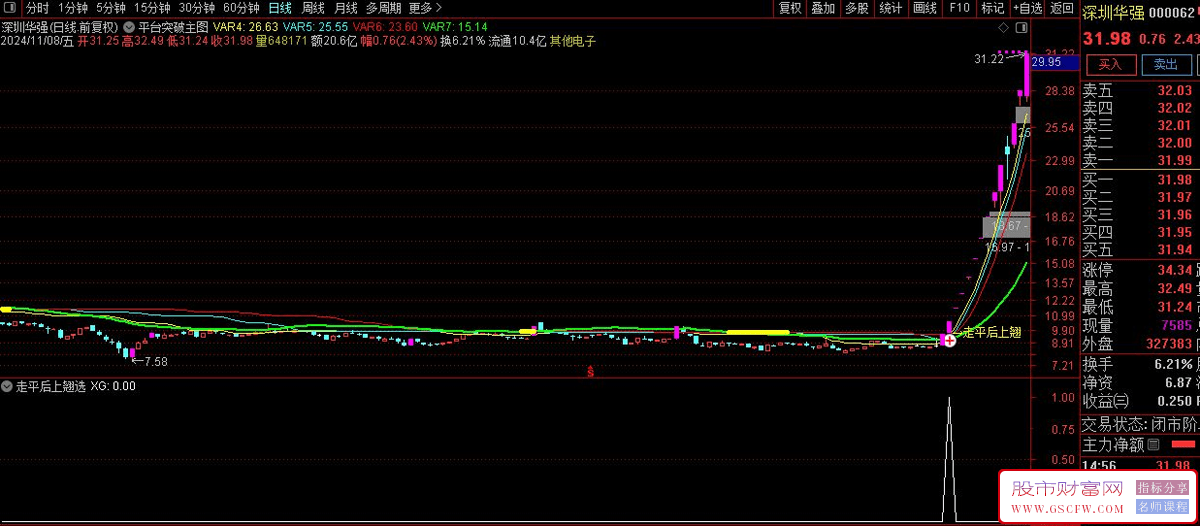Click the 返回 back button
Screen dimensions: 1200x526
[x=1061, y=8]
